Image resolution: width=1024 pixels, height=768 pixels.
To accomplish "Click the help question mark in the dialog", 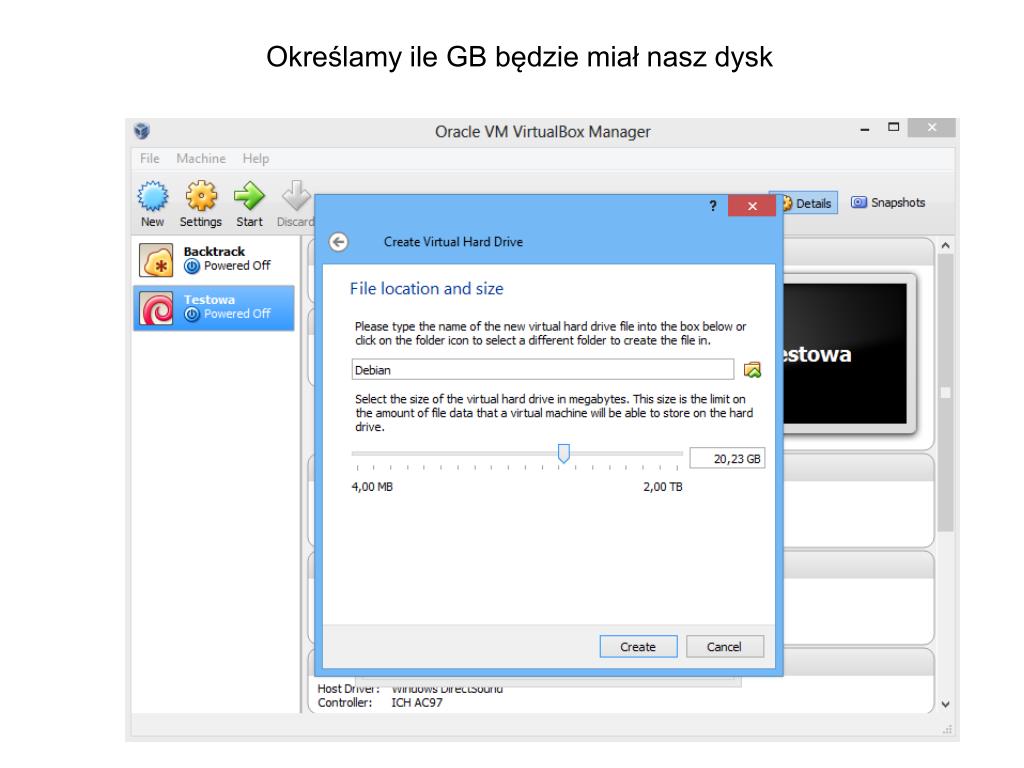I will point(713,206).
